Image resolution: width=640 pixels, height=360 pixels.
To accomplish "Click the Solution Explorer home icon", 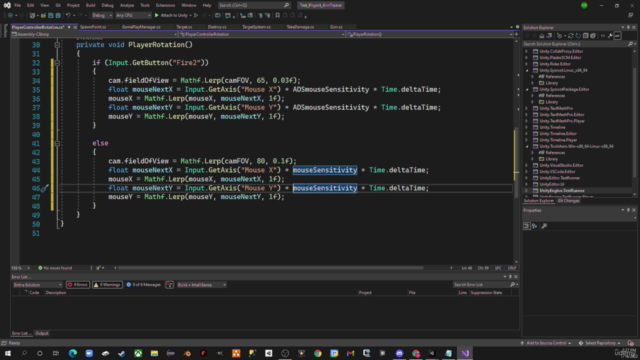I will click(x=541, y=36).
